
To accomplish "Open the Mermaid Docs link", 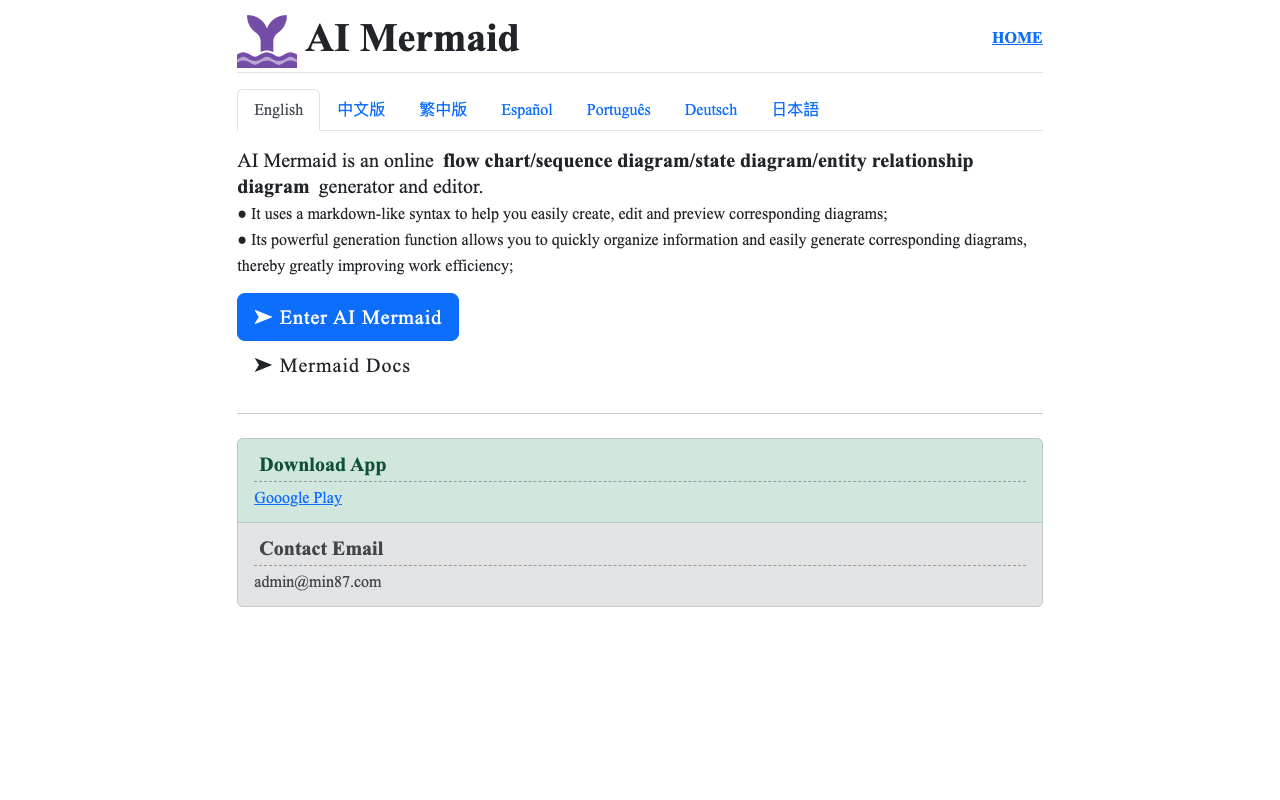I will (x=332, y=365).
